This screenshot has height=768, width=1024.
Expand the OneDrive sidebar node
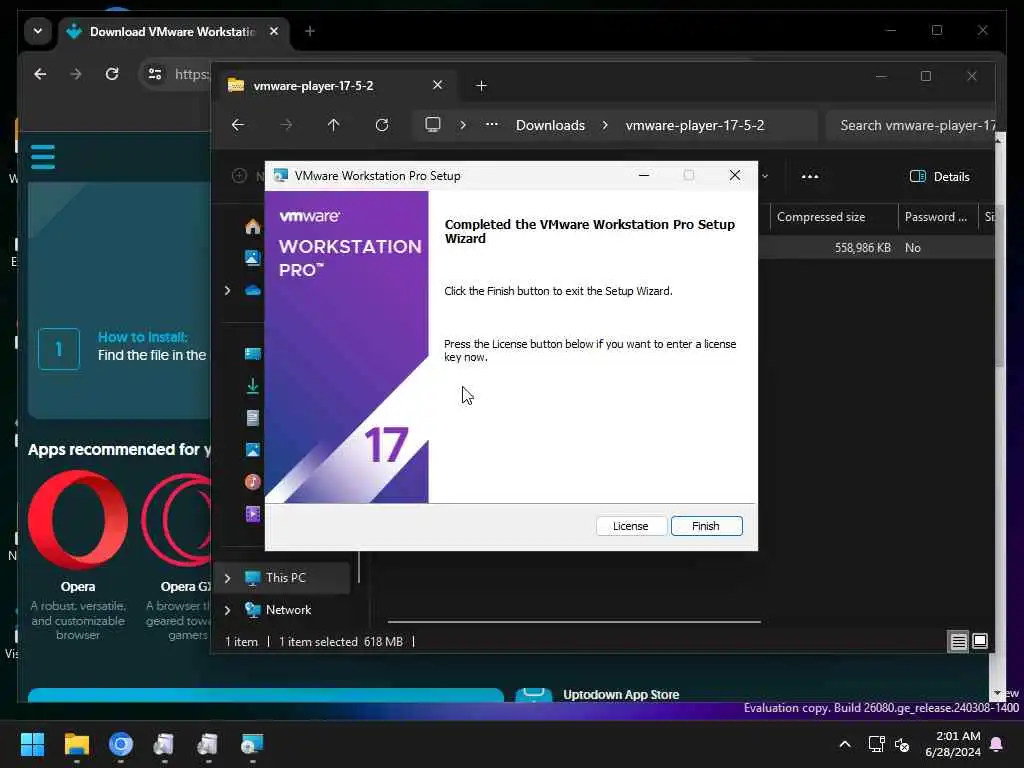click(227, 290)
